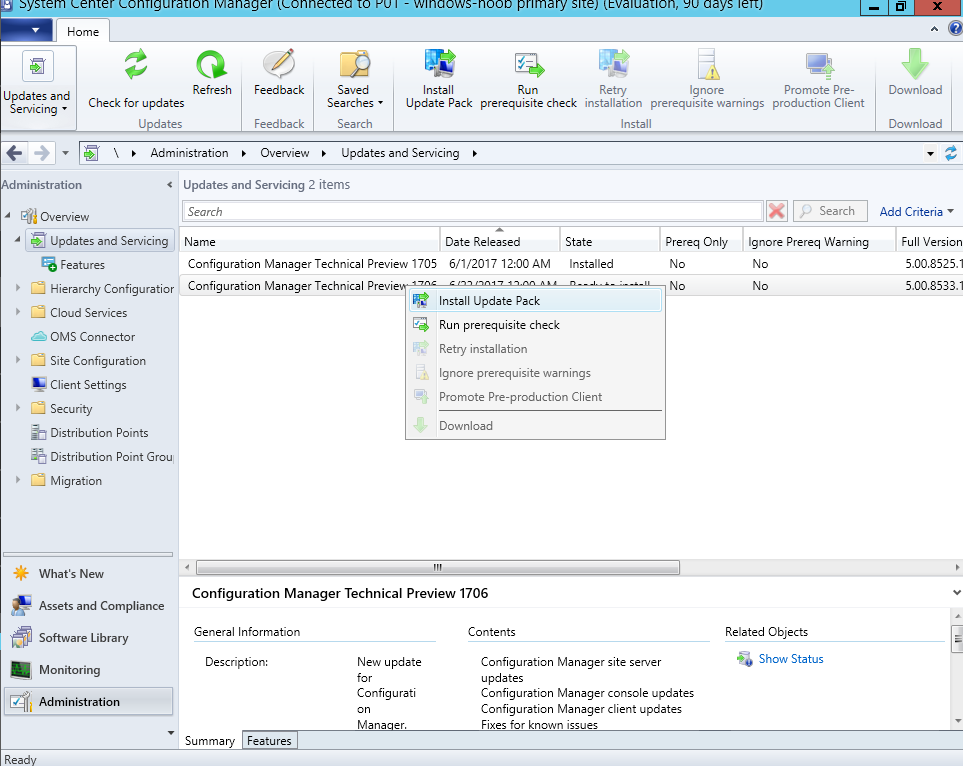Click the Search button
Image resolution: width=963 pixels, height=766 pixels.
tap(830, 211)
